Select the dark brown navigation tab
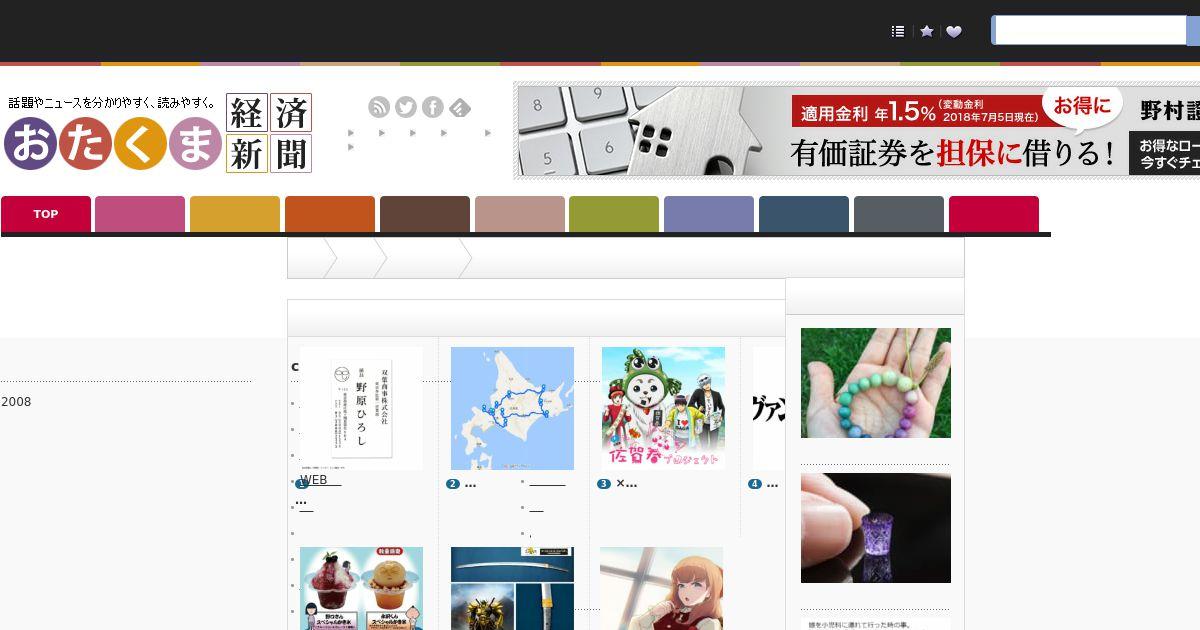 (425, 214)
